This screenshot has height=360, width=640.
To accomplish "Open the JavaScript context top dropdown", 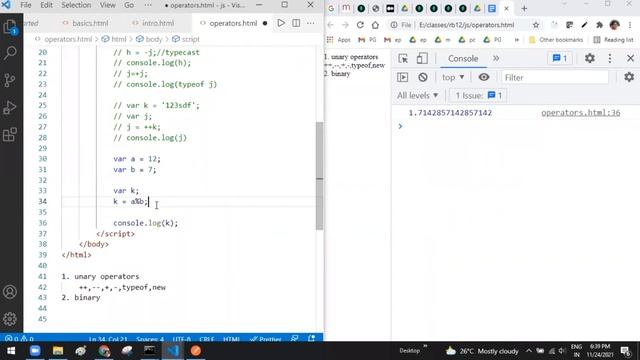I will [453, 77].
